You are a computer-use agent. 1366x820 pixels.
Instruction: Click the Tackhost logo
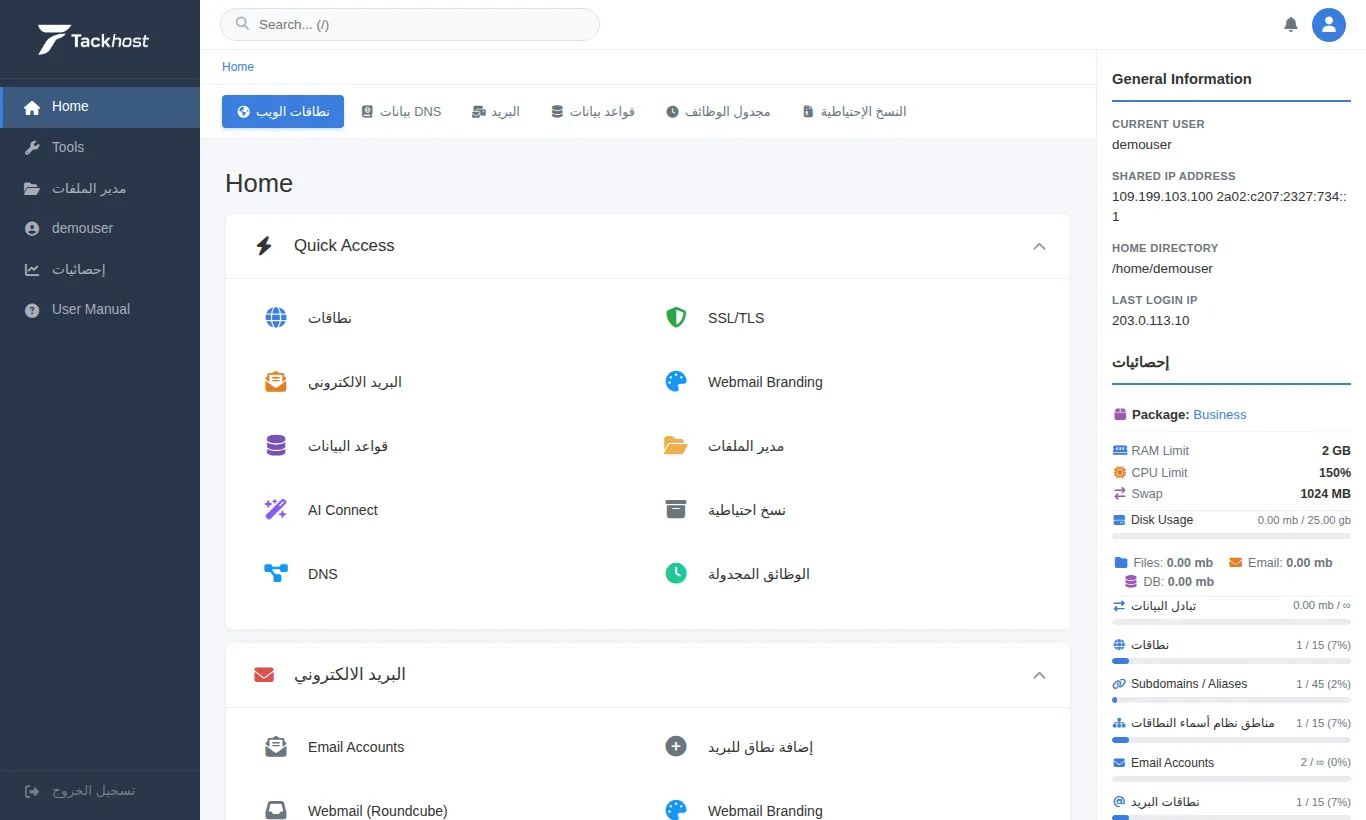pyautogui.click(x=93, y=40)
